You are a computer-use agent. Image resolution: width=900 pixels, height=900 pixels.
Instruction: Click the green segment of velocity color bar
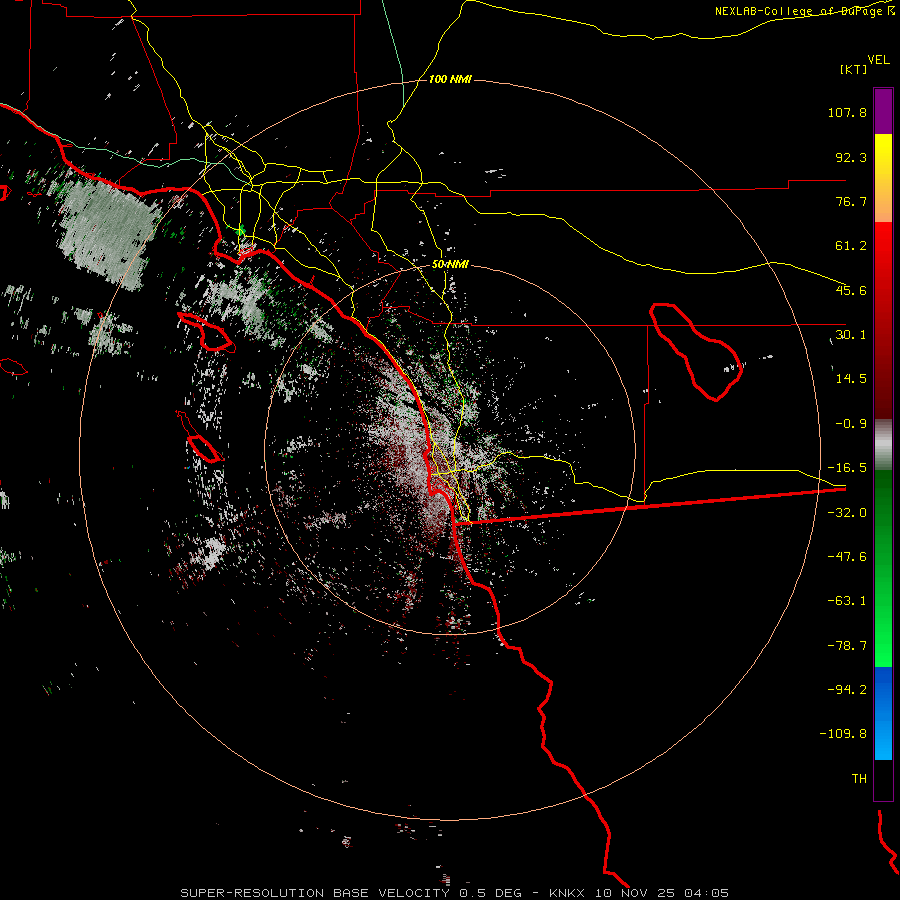[x=883, y=568]
